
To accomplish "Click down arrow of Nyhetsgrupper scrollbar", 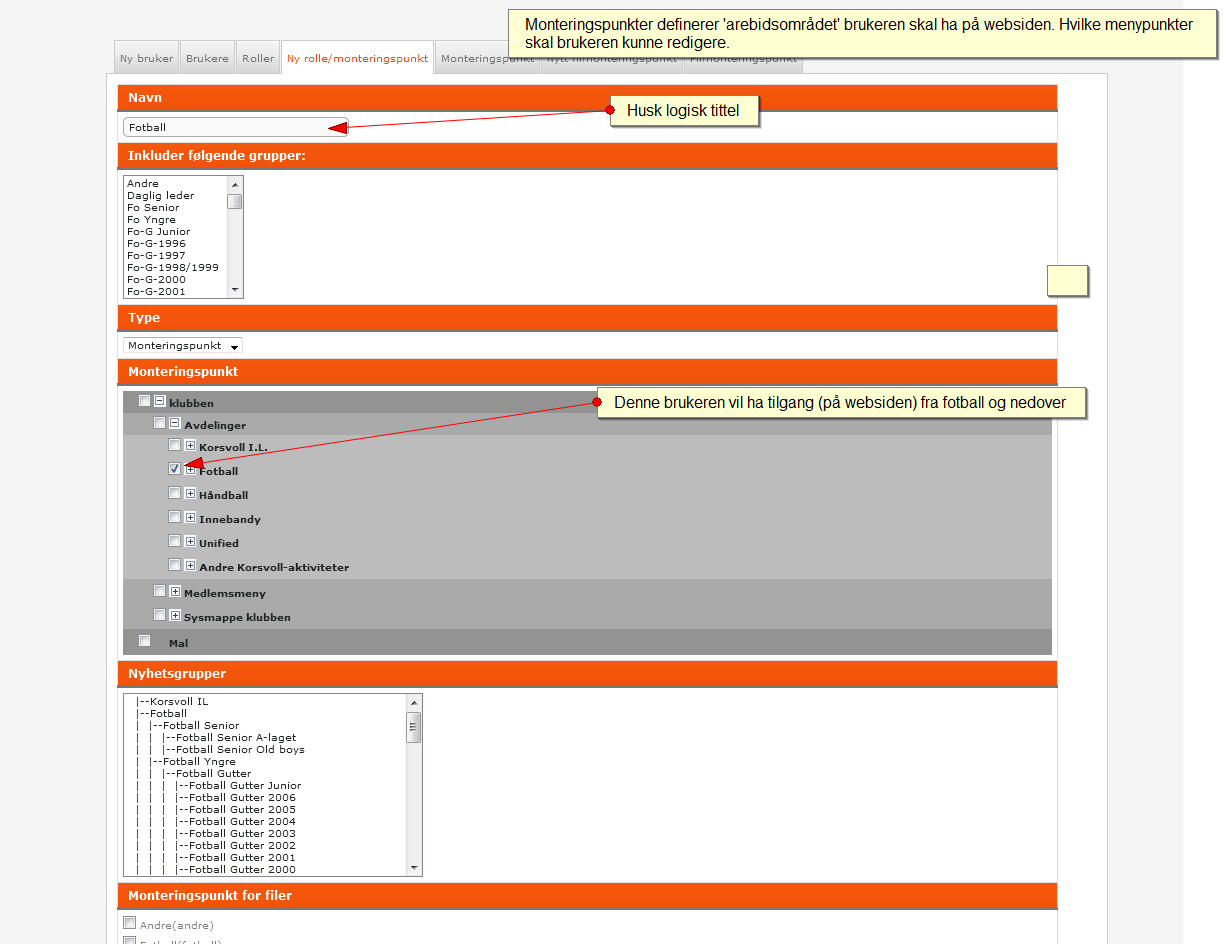I will coord(414,868).
